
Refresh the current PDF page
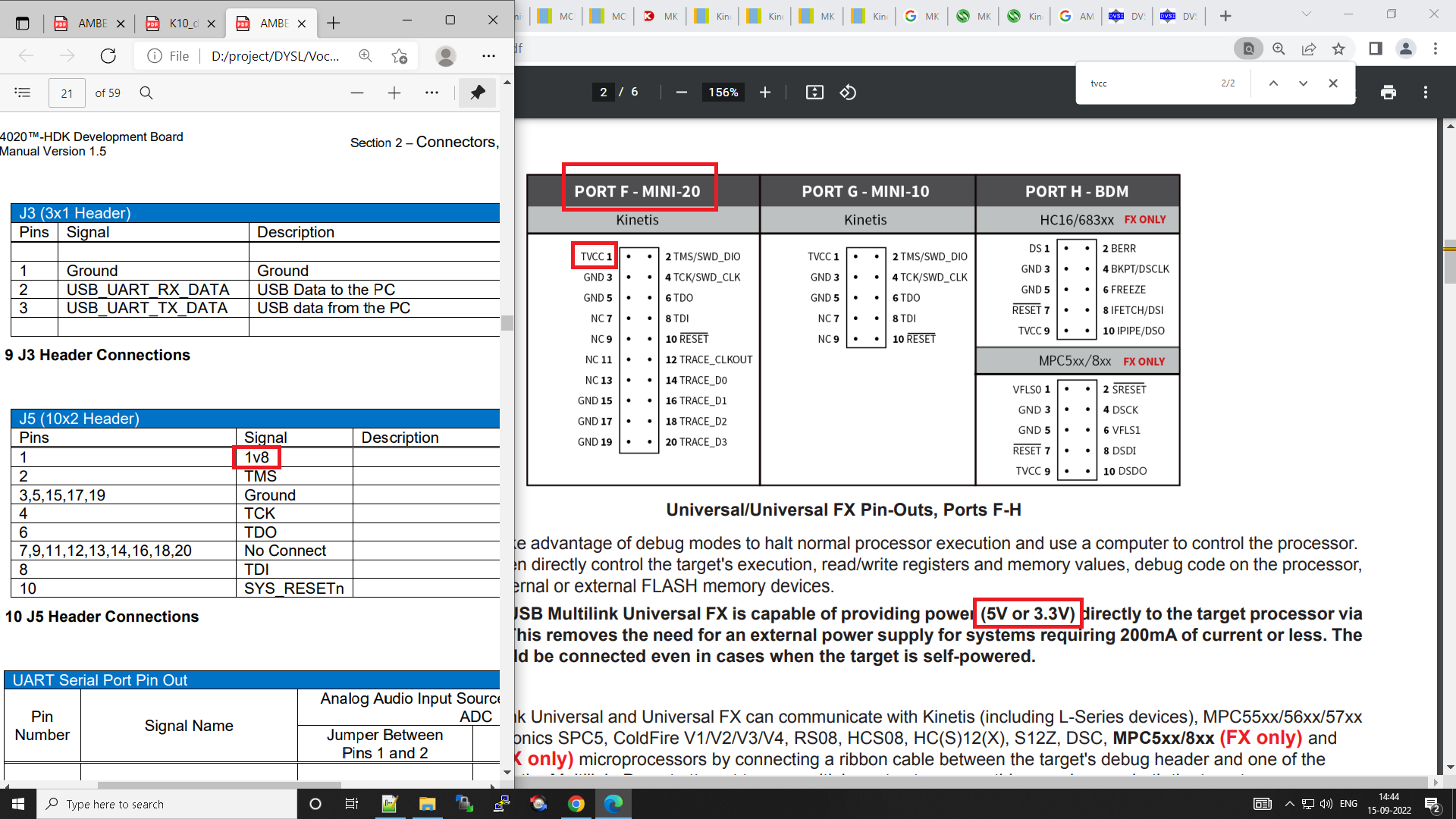[108, 55]
